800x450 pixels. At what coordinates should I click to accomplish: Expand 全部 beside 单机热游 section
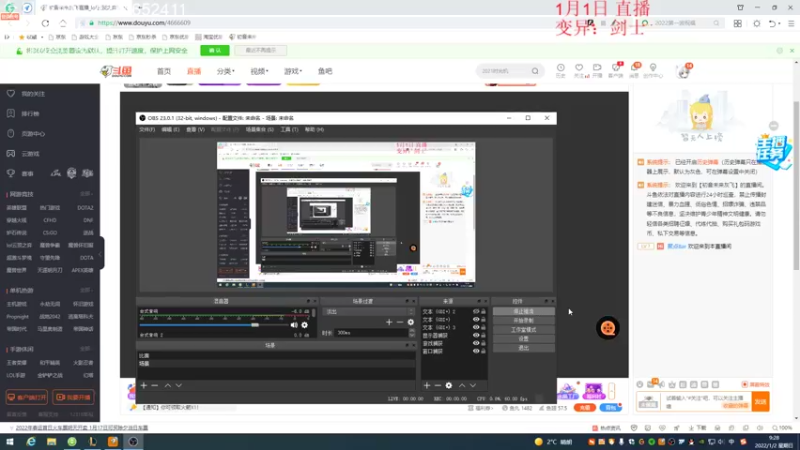pyautogui.click(x=86, y=290)
